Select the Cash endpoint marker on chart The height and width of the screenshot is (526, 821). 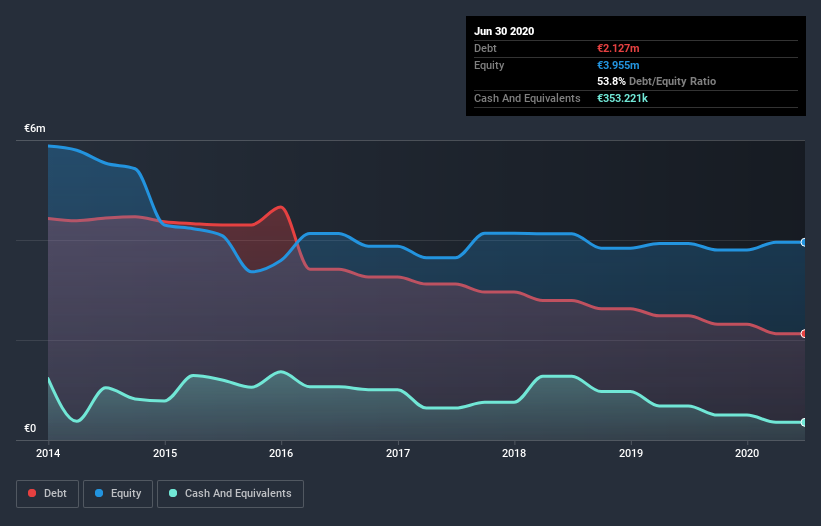(804, 422)
